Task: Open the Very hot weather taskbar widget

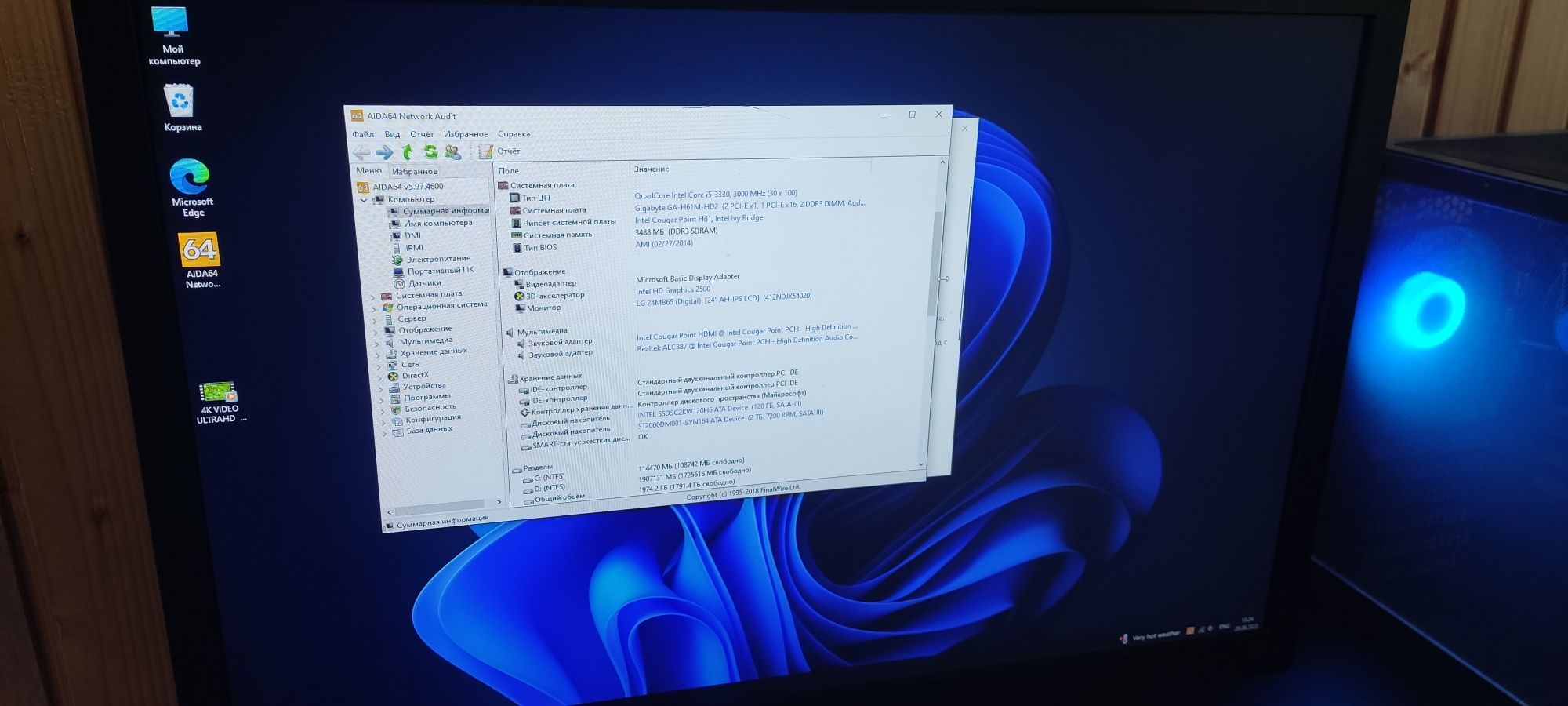Action: (x=1150, y=635)
